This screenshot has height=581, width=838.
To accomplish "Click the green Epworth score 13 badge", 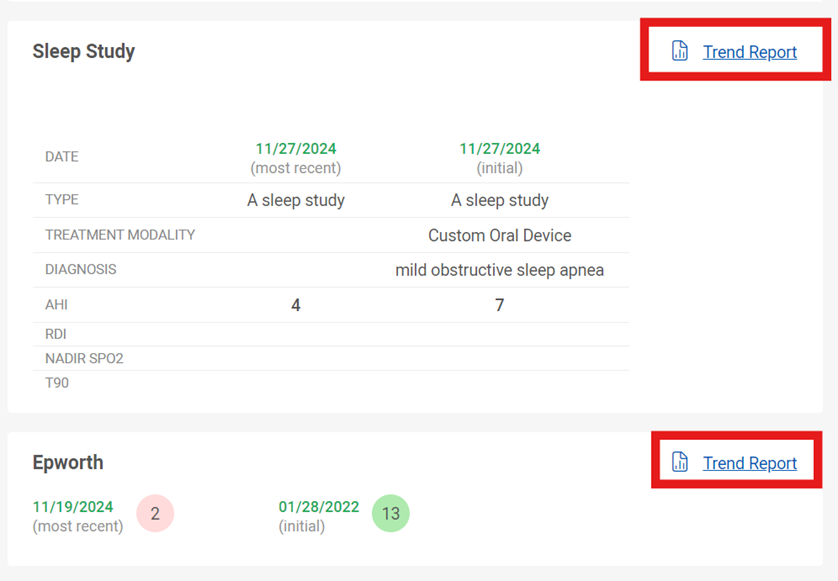I will coord(391,513).
